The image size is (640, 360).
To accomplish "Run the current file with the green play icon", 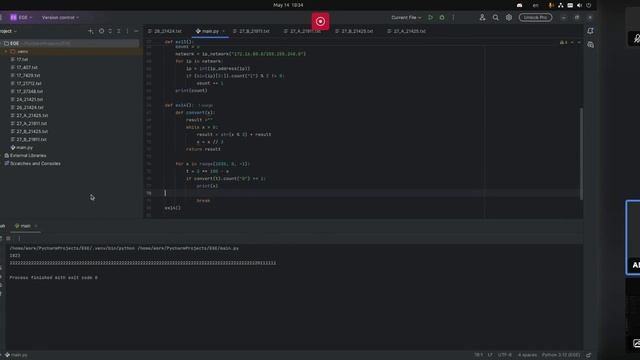I will 431,18.
